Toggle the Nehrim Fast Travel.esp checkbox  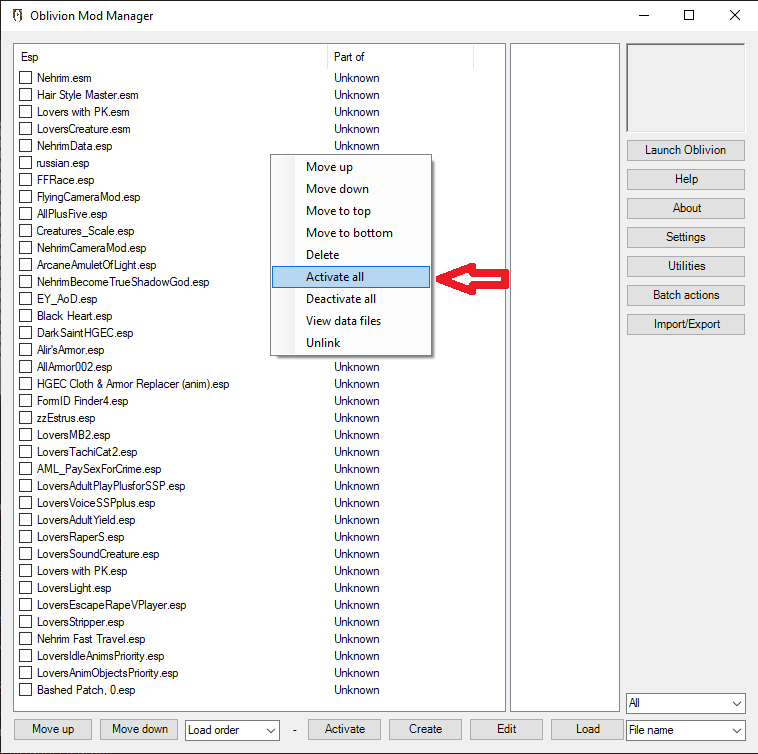tap(26, 639)
